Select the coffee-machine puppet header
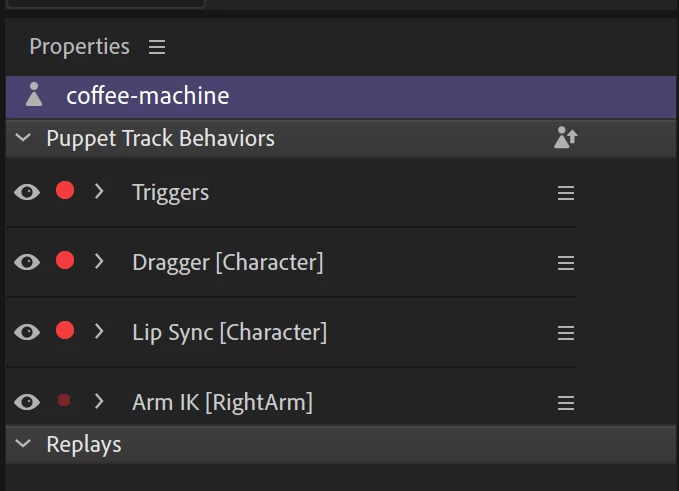Viewport: 679px width, 491px height. point(341,97)
